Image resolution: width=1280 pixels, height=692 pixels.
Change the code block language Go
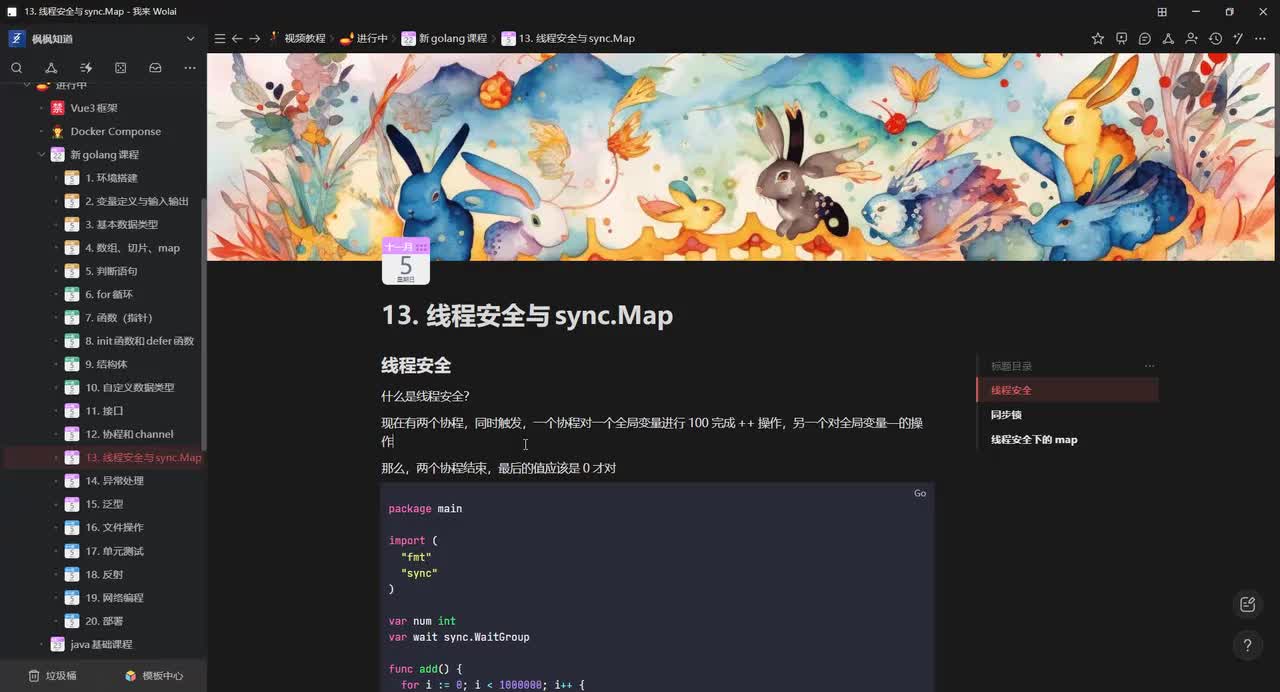[920, 493]
